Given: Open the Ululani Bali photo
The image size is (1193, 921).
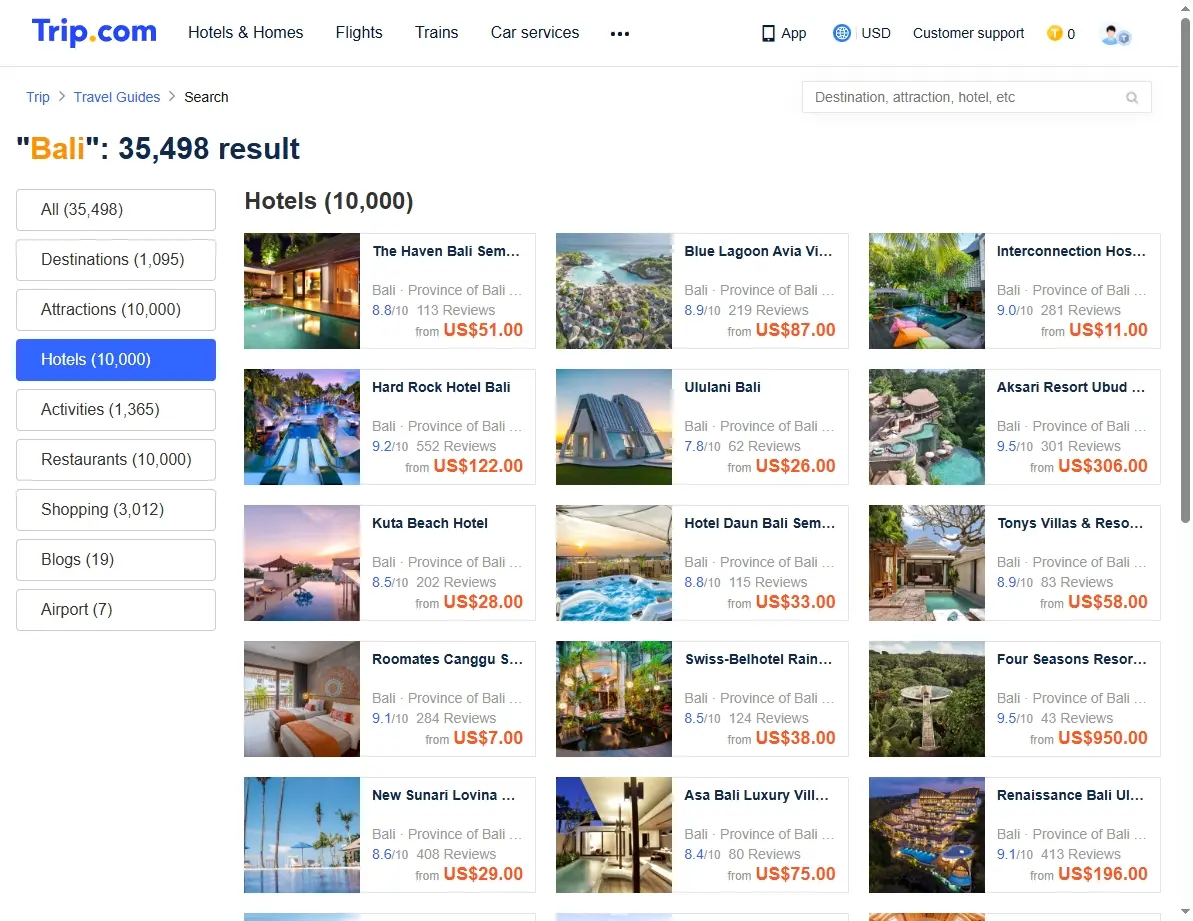Looking at the screenshot, I should pos(614,427).
